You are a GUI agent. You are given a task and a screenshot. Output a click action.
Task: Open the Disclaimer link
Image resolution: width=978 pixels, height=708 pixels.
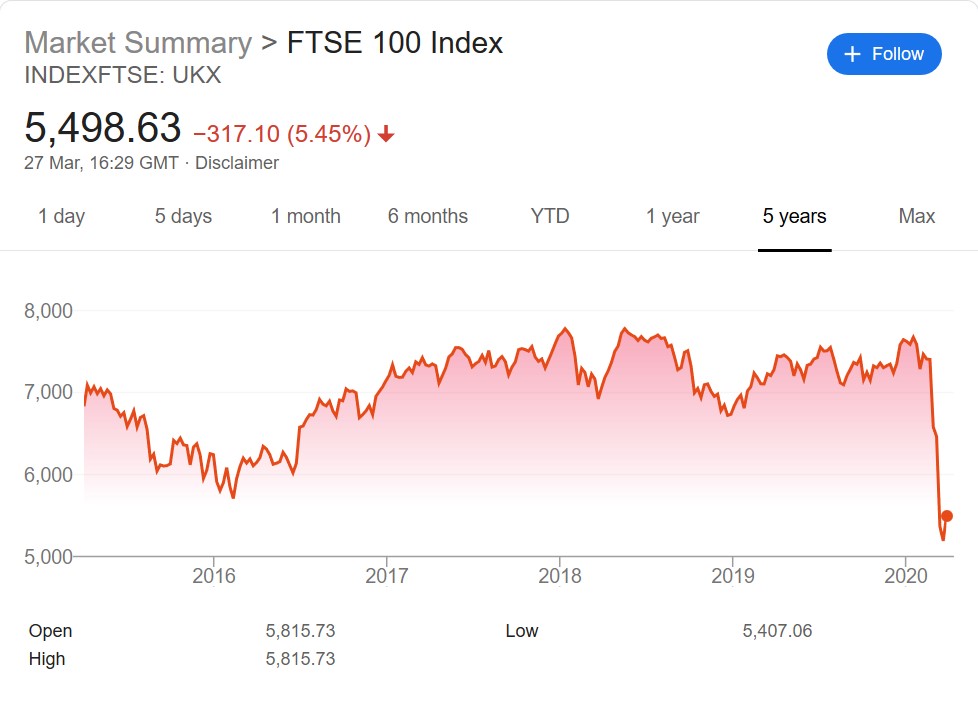pyautogui.click(x=237, y=163)
